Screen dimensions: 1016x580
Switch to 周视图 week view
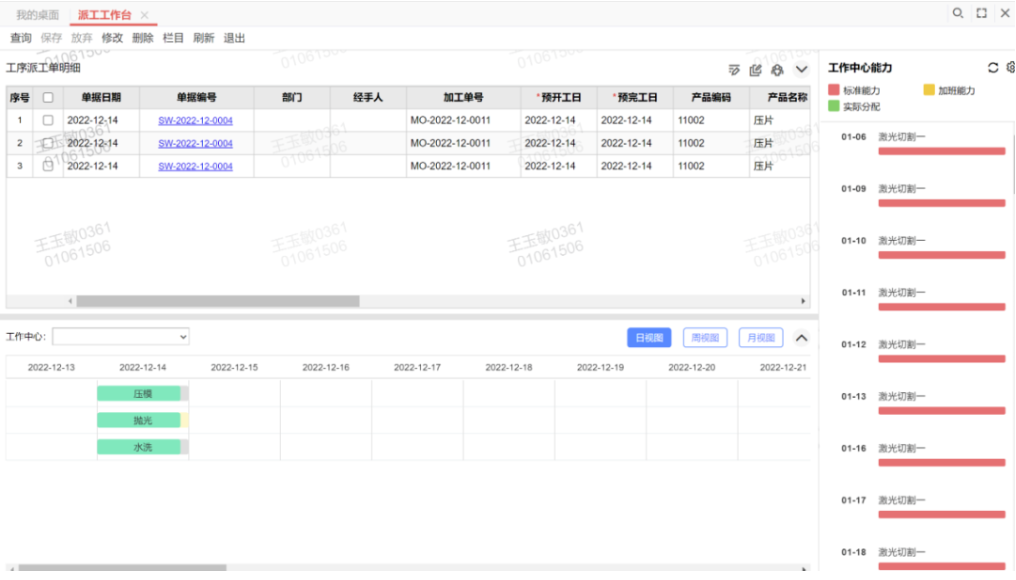tap(705, 338)
